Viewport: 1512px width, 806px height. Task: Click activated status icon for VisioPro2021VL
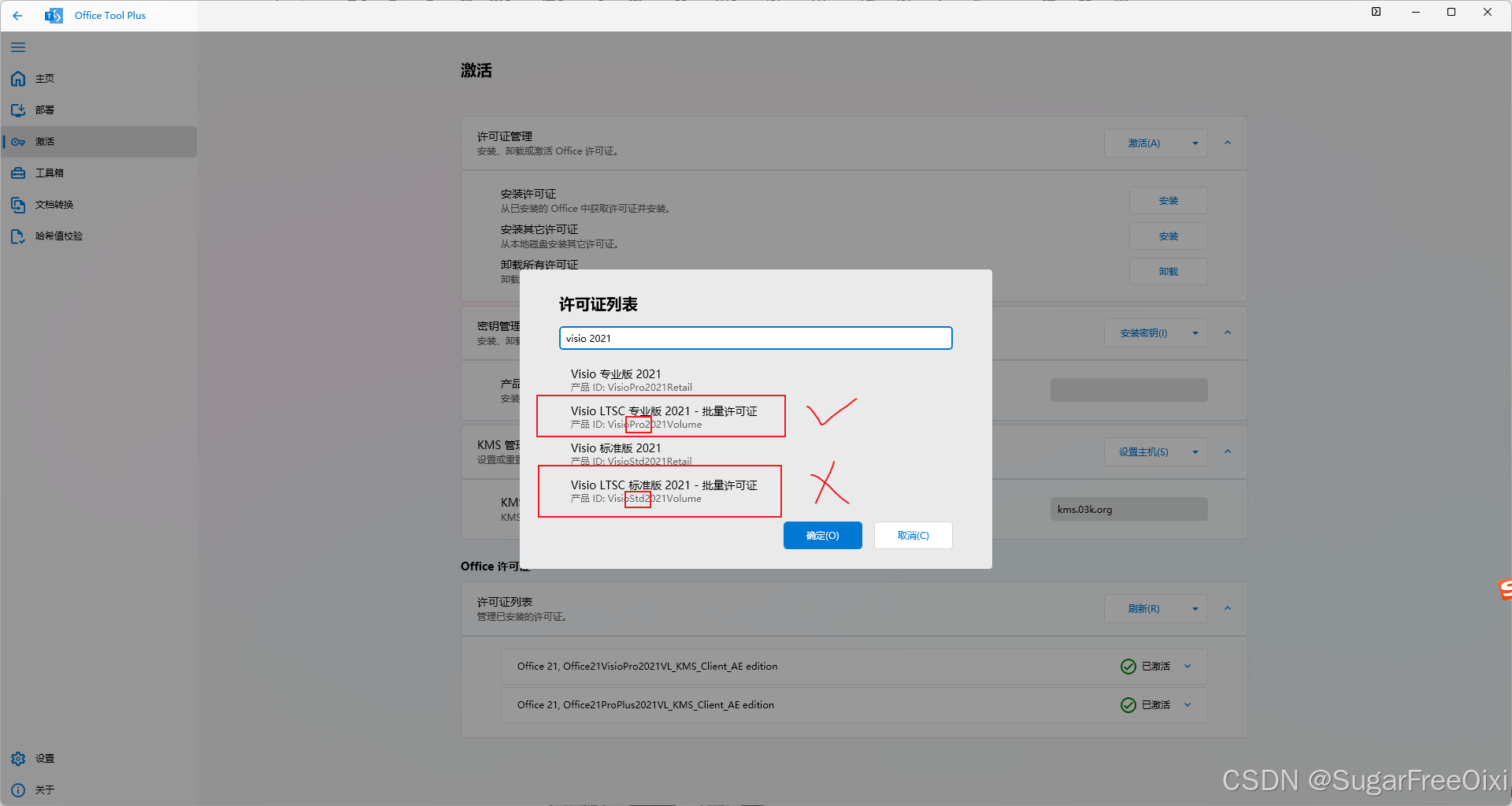pyautogui.click(x=1128, y=667)
